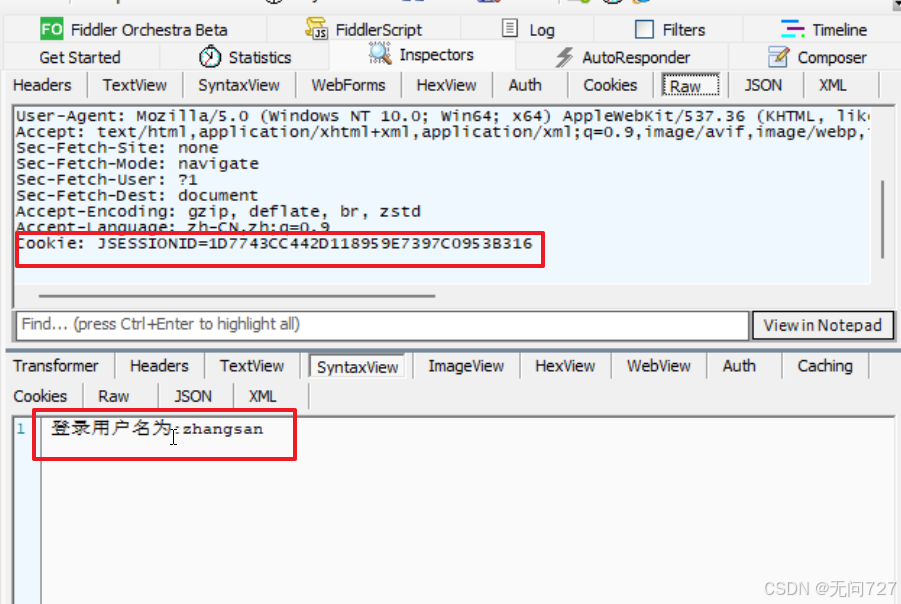901x604 pixels.
Task: Switch to the Get Started tab
Action: point(80,57)
